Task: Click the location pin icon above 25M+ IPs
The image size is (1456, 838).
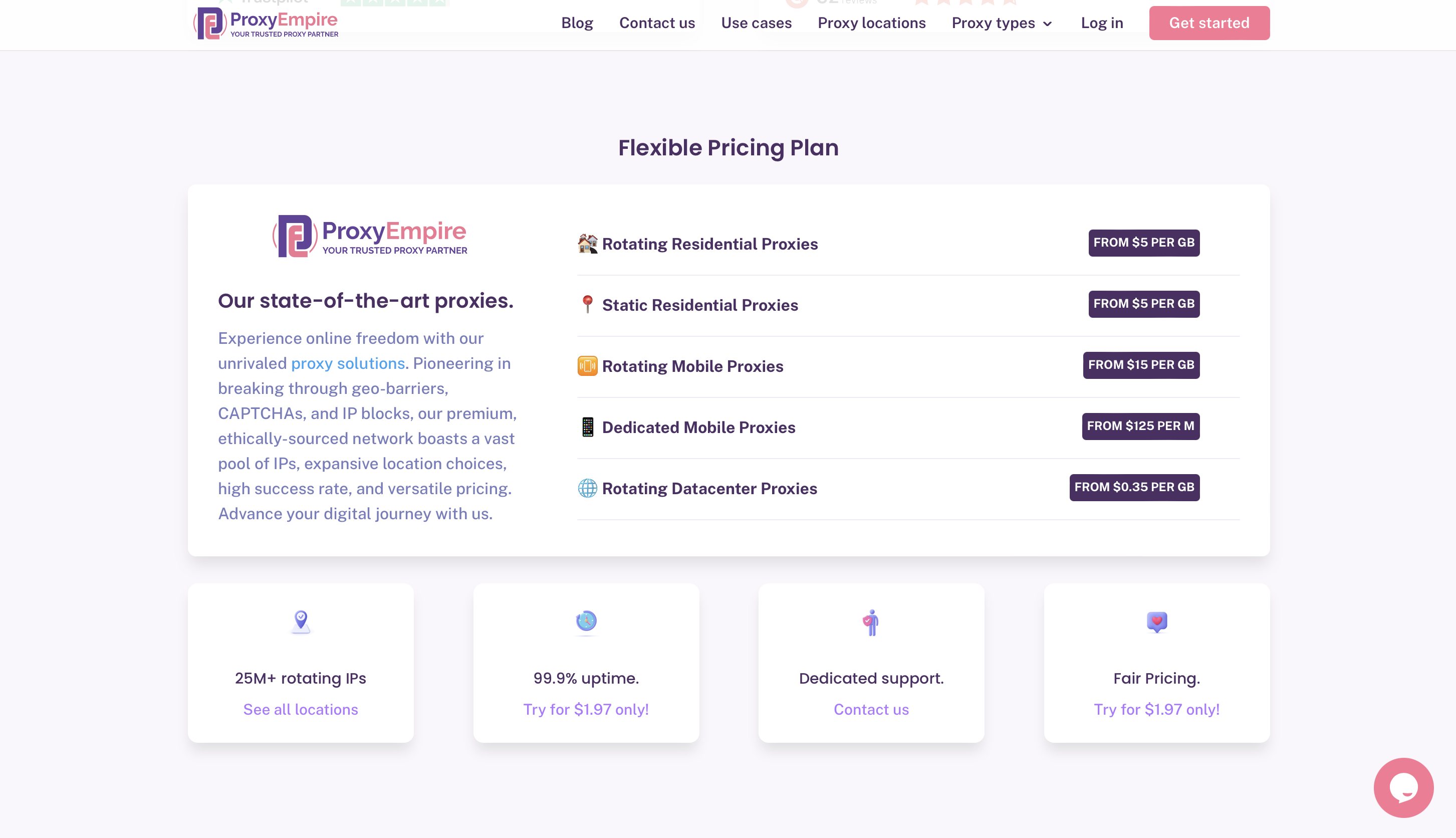Action: click(x=300, y=621)
